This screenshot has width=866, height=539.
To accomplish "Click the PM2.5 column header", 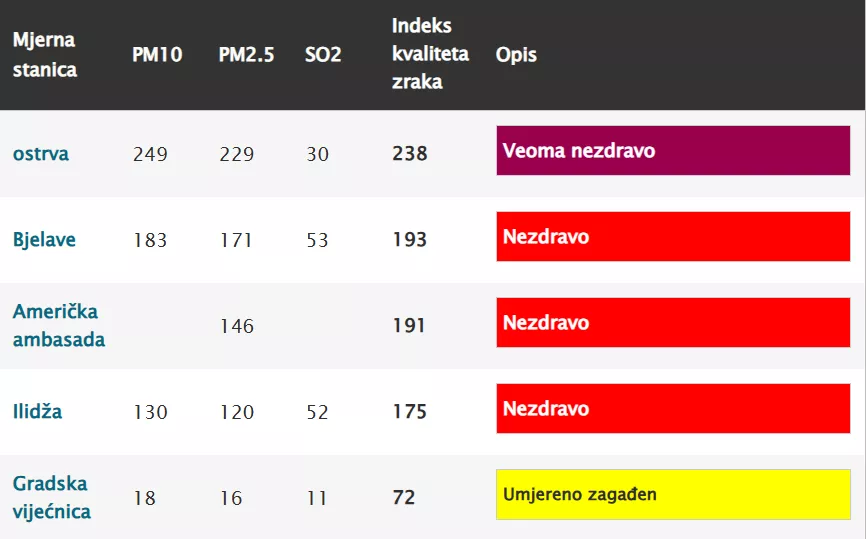I will [245, 55].
